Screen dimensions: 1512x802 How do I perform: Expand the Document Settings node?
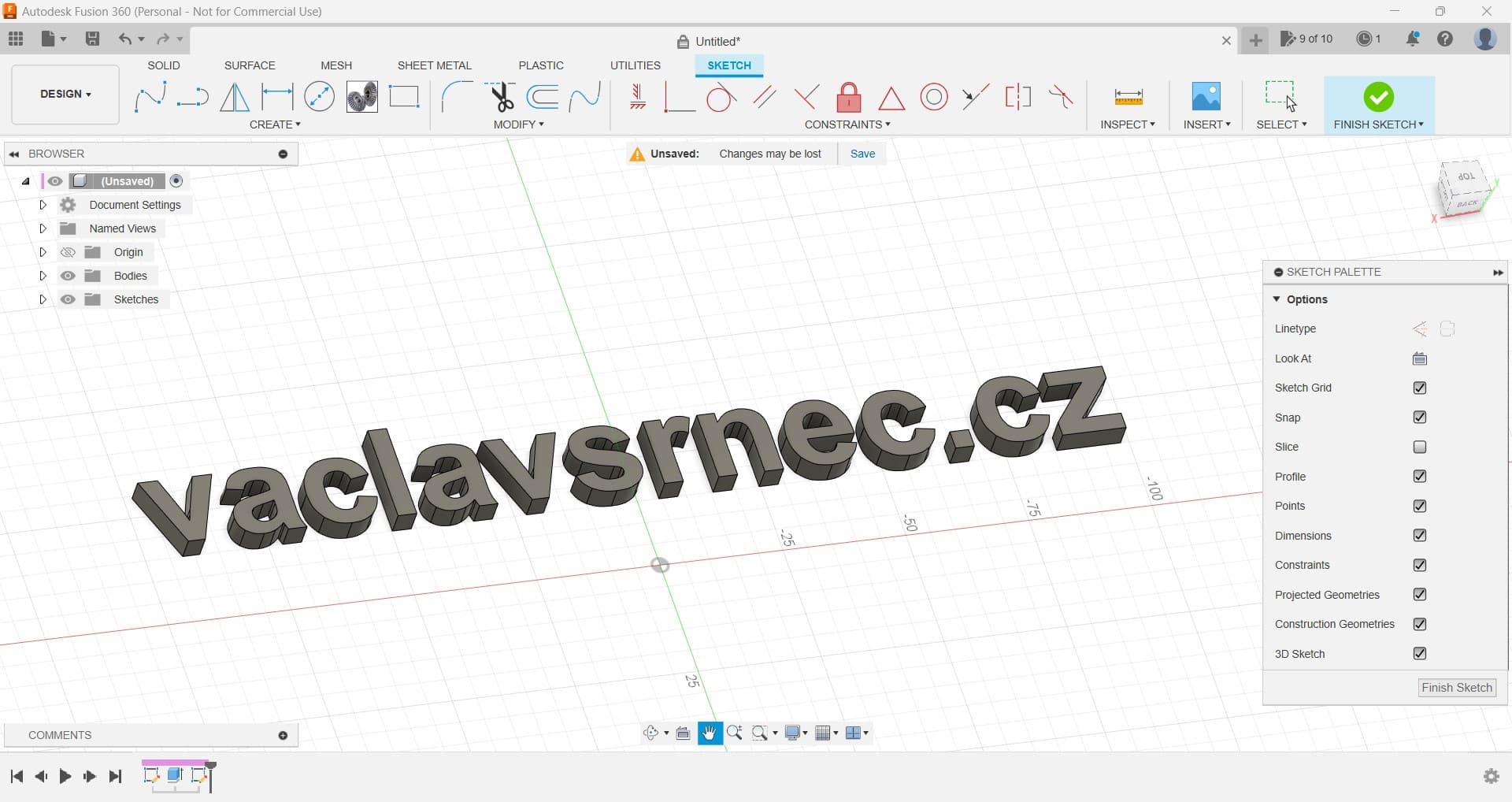43,205
